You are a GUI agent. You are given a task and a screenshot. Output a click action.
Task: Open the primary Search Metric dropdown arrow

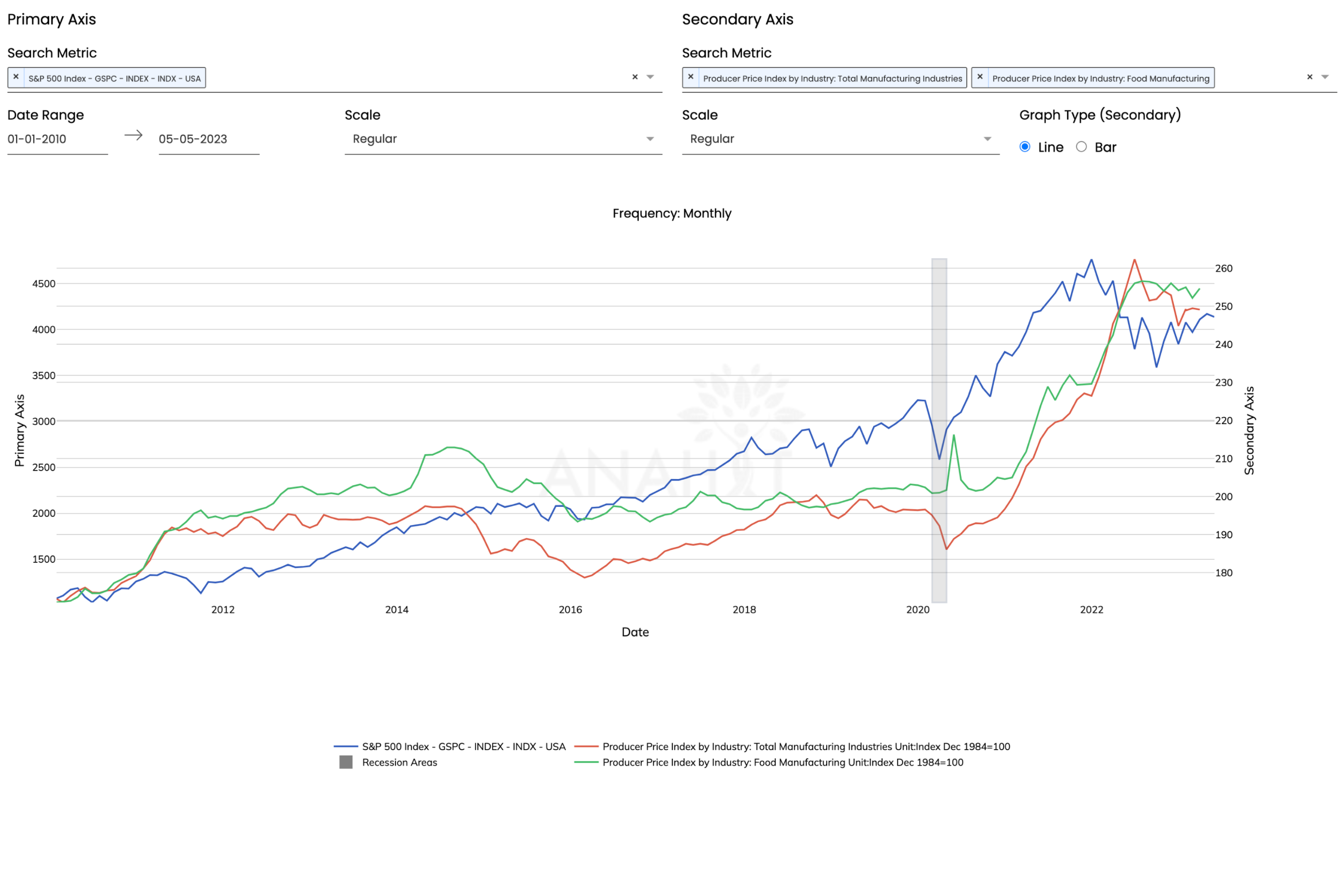(650, 77)
